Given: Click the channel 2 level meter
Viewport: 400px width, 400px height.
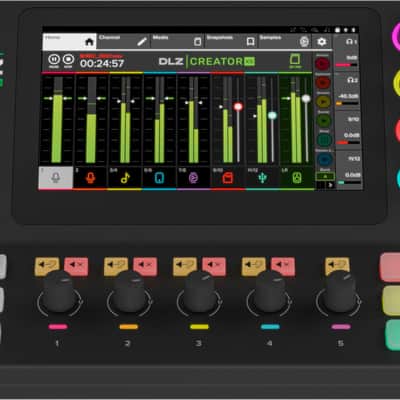Looking at the screenshot, I should pyautogui.click(x=91, y=120).
